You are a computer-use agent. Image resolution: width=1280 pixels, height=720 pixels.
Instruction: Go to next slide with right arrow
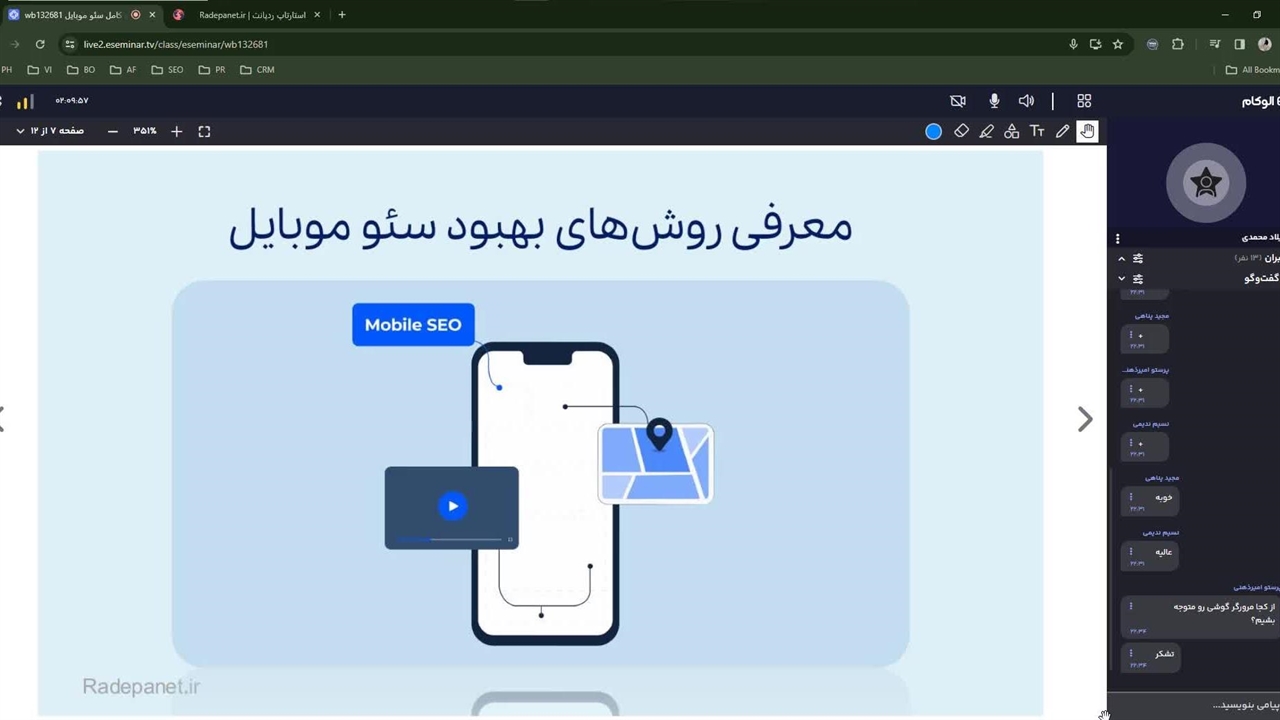pyautogui.click(x=1085, y=419)
